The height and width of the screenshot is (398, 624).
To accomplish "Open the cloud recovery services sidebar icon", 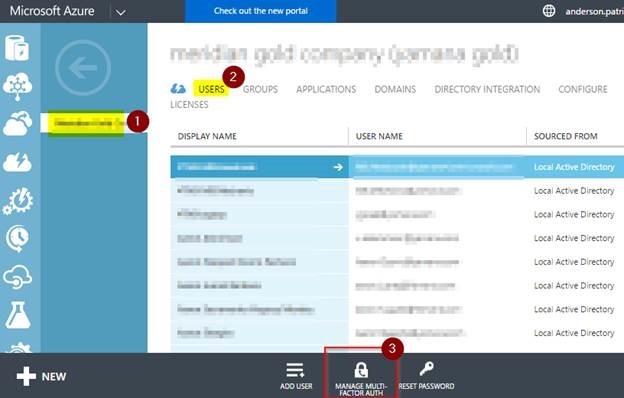I will 18,277.
